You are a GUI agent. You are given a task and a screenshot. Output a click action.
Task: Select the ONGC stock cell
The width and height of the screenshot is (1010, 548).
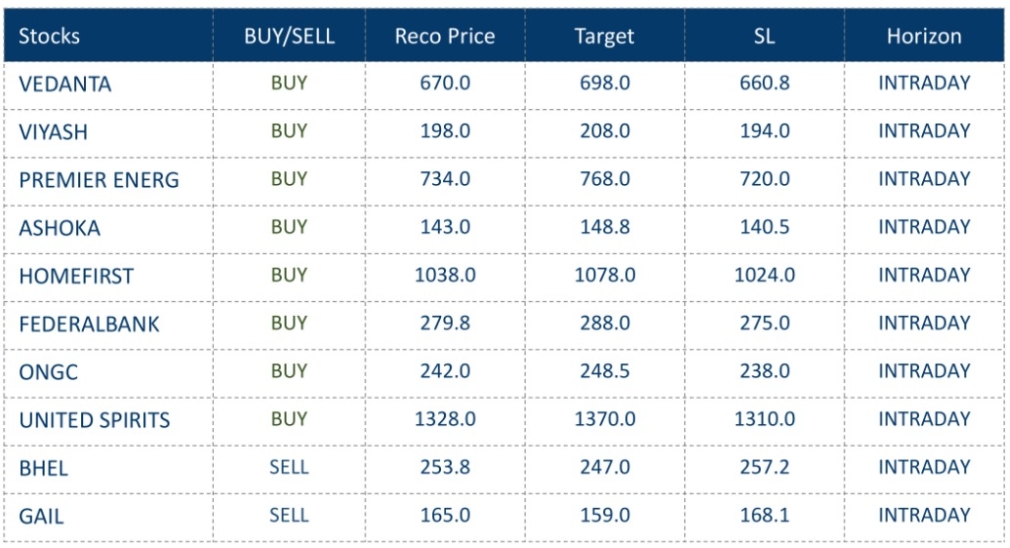(48, 372)
